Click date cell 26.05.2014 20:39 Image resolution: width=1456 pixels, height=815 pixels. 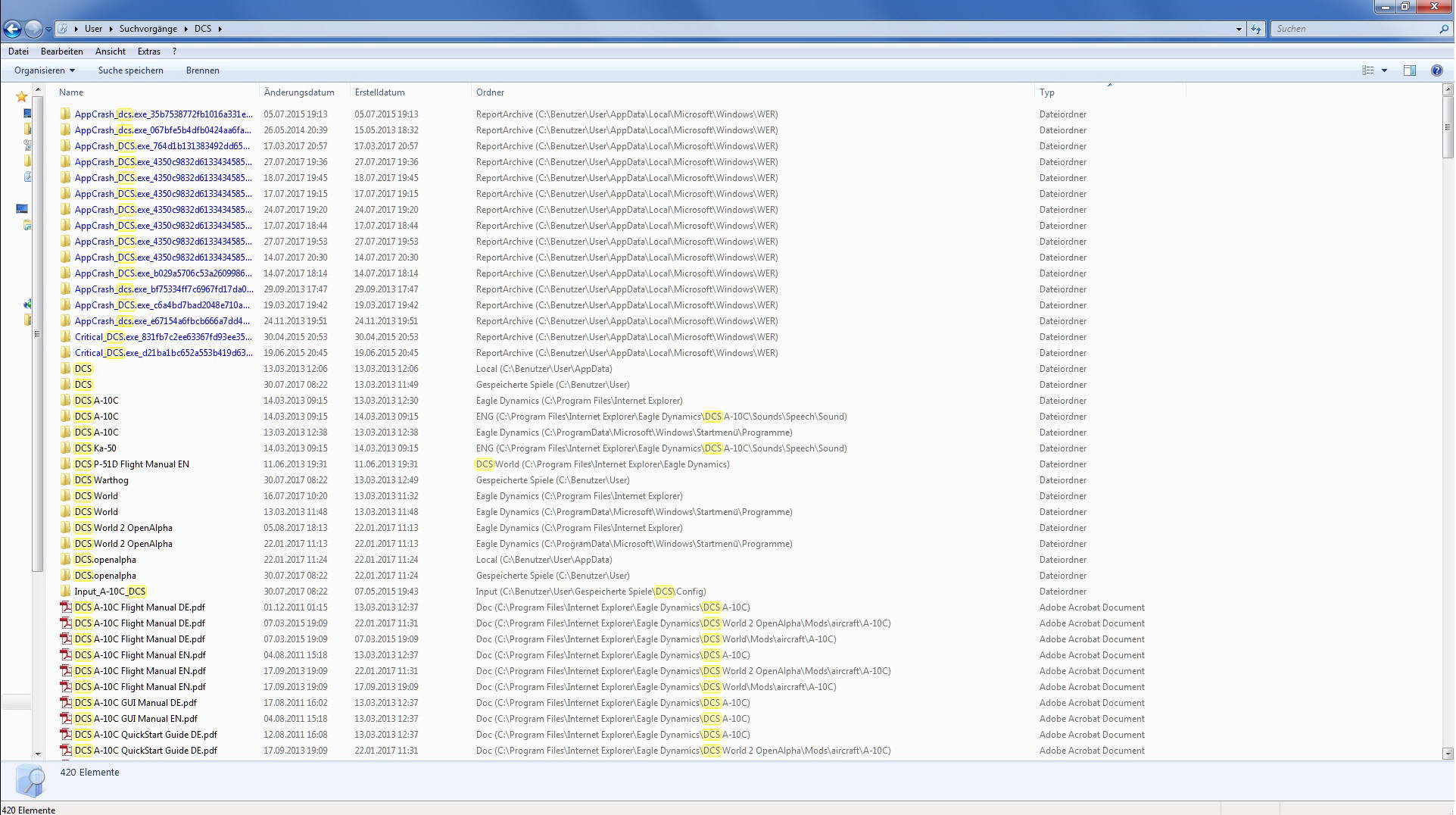coord(295,130)
